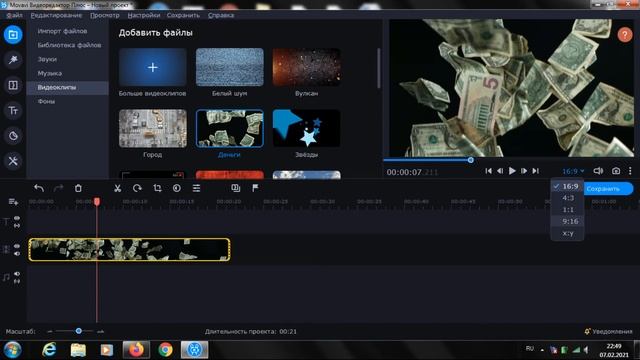Take a snapshot with the camera icon
The height and width of the screenshot is (360, 640).
[616, 171]
